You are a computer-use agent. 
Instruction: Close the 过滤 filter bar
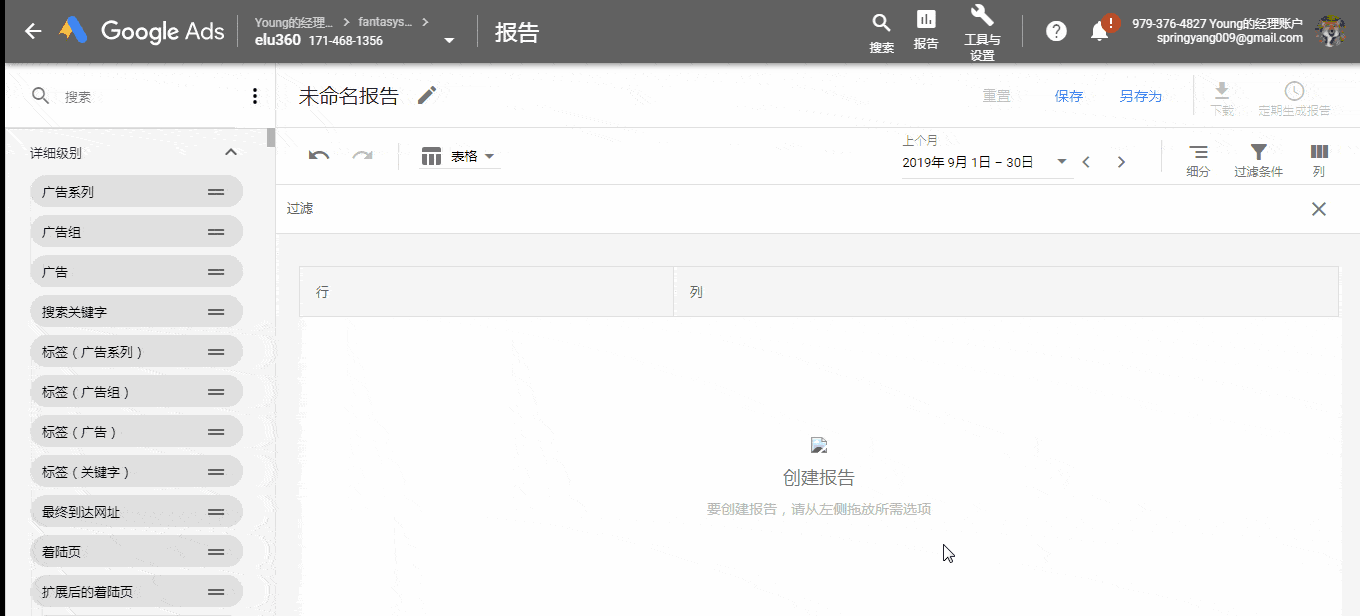1319,209
